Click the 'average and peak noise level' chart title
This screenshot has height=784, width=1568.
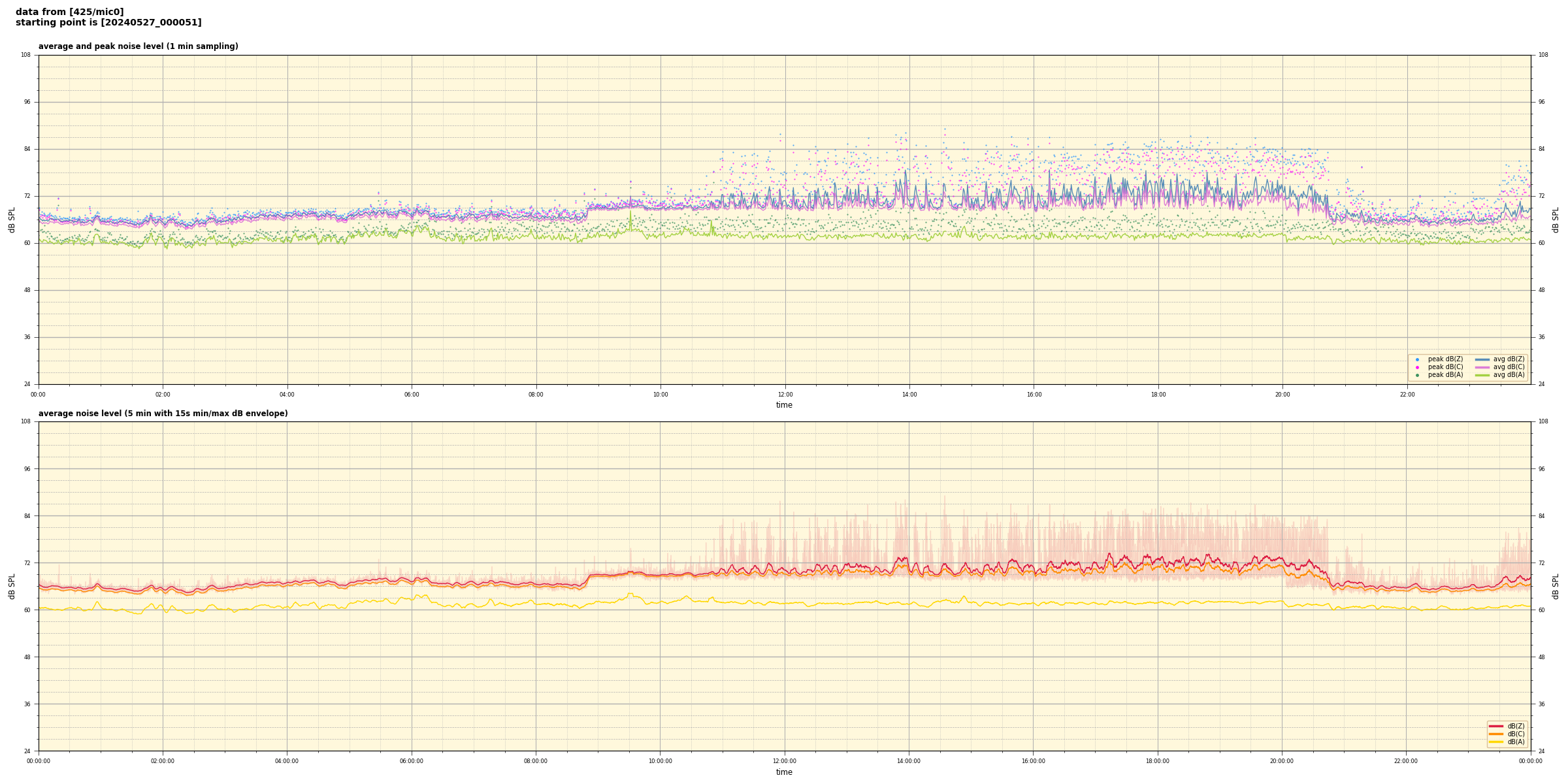click(x=138, y=46)
